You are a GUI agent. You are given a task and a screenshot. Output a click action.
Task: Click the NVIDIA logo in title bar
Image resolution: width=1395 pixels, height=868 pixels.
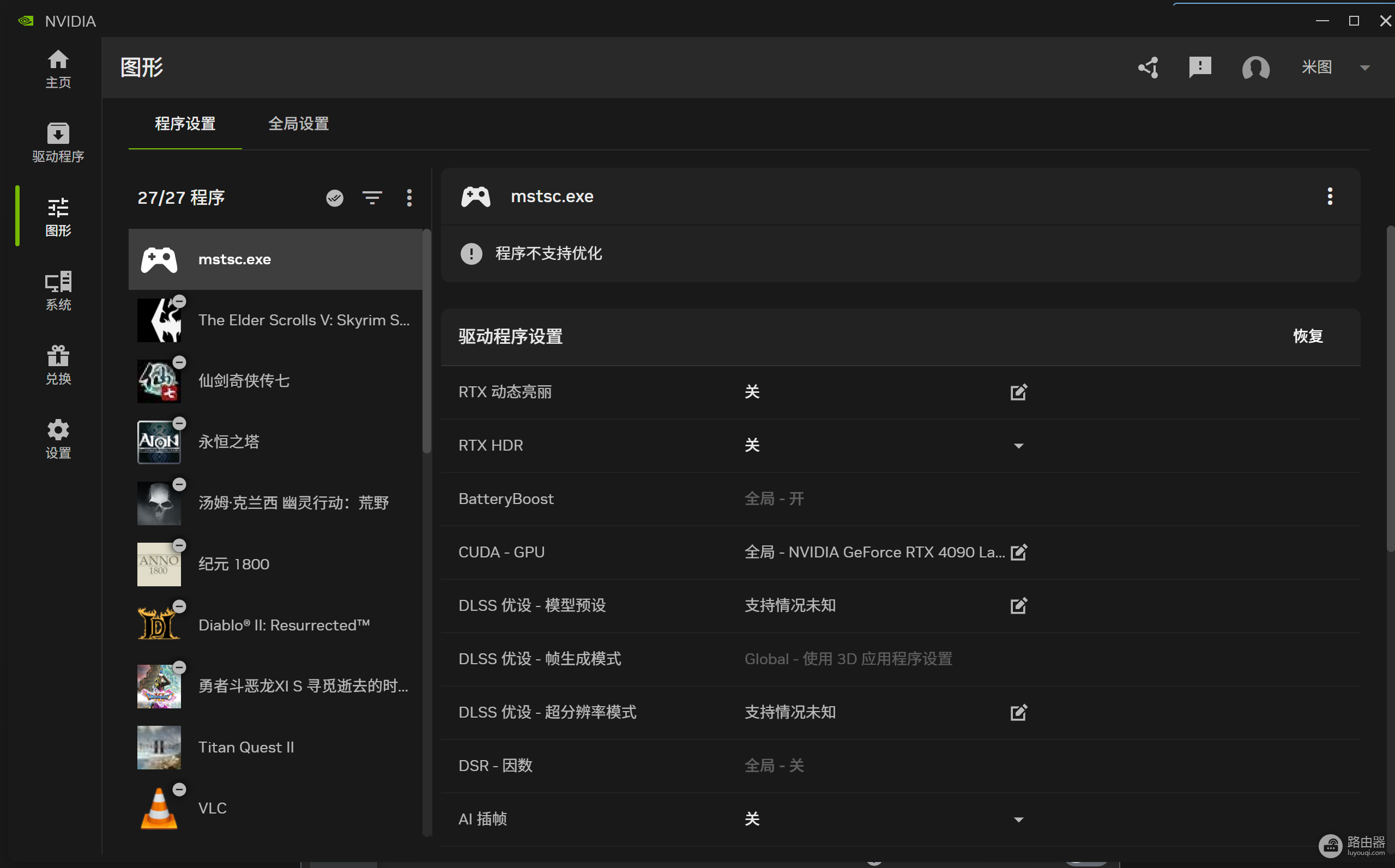[26, 21]
